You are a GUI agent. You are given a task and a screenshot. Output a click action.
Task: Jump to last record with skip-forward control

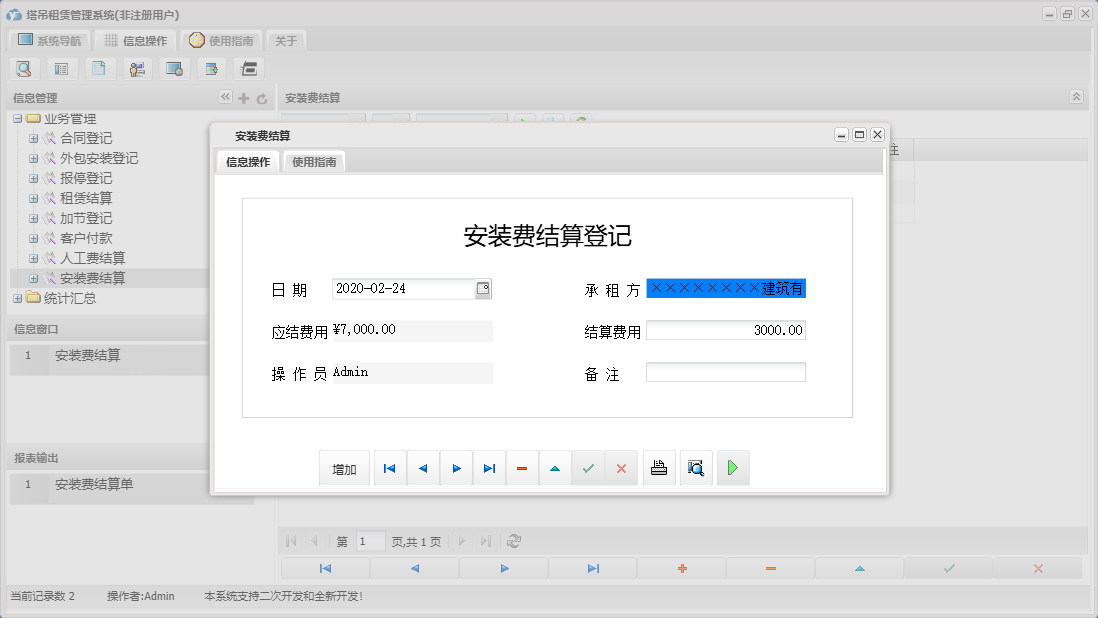click(x=489, y=467)
